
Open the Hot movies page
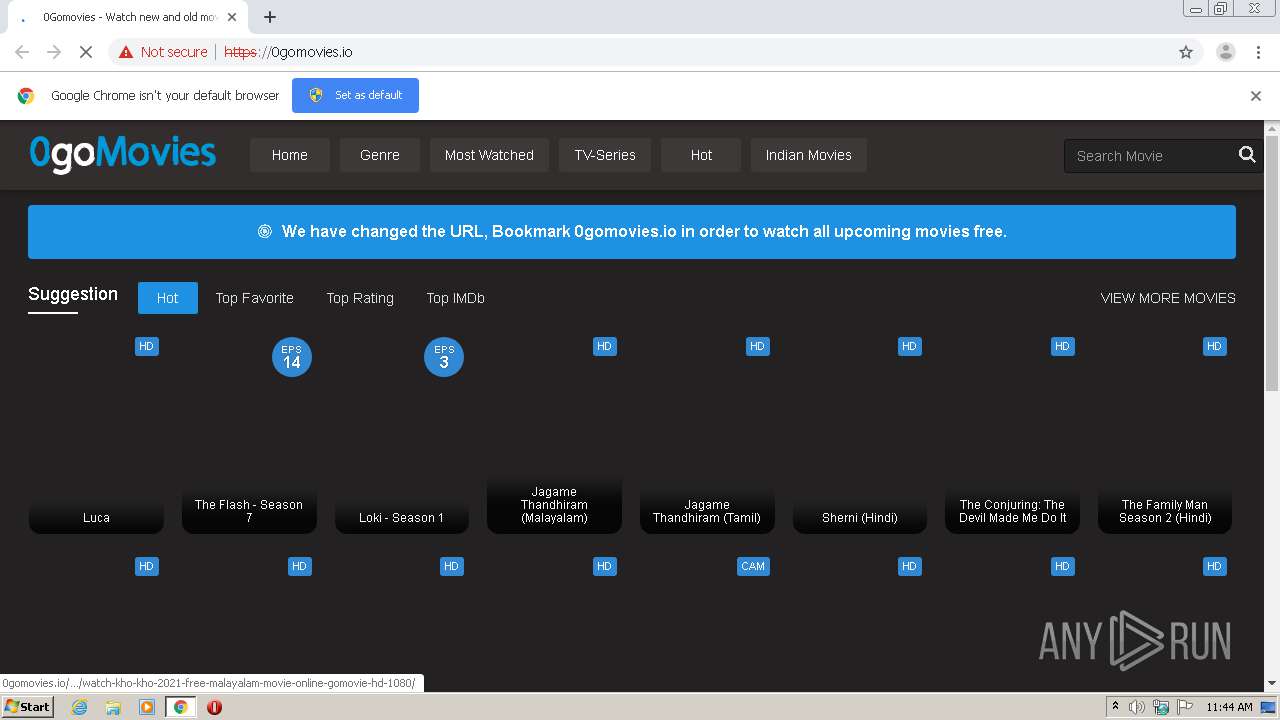[x=701, y=155]
